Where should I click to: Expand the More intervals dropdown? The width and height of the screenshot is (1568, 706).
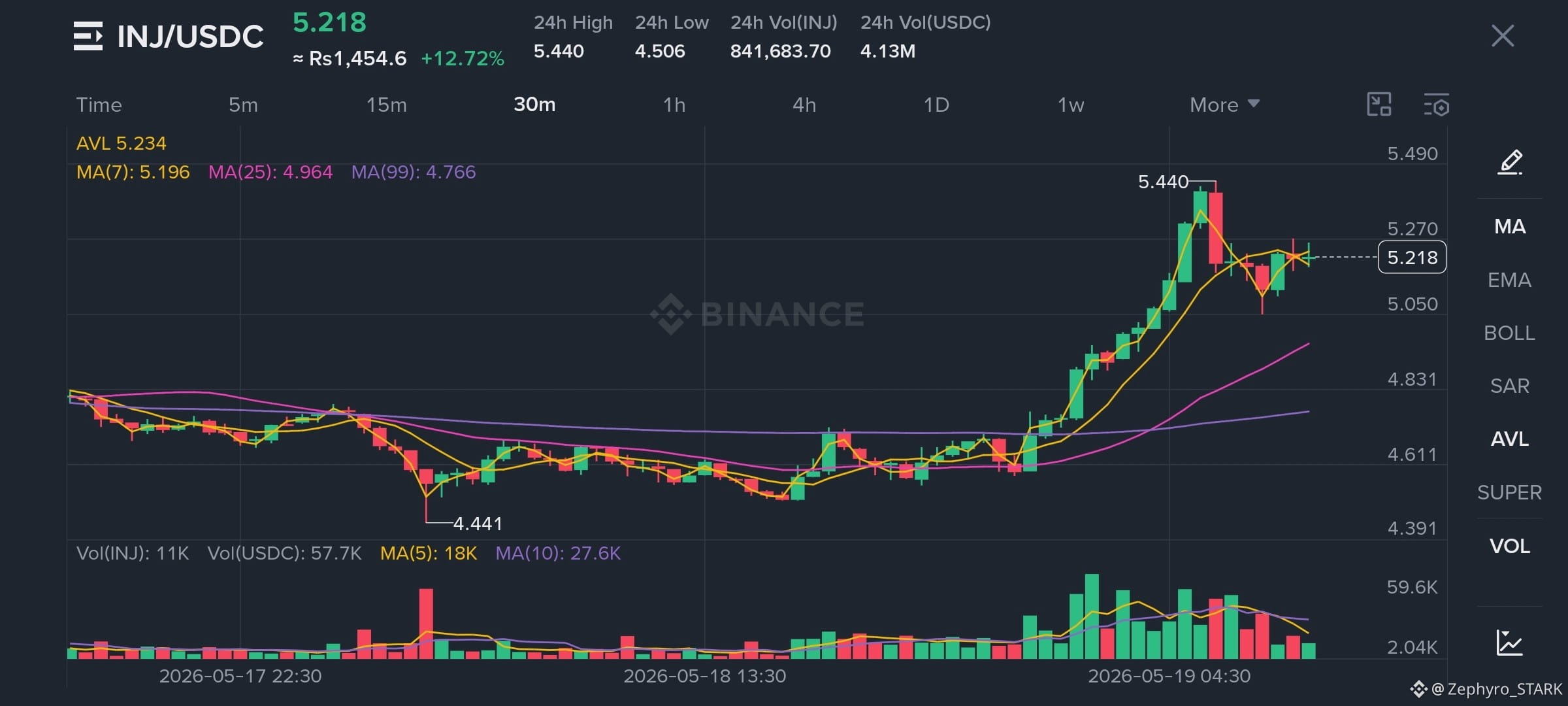pyautogui.click(x=1224, y=105)
